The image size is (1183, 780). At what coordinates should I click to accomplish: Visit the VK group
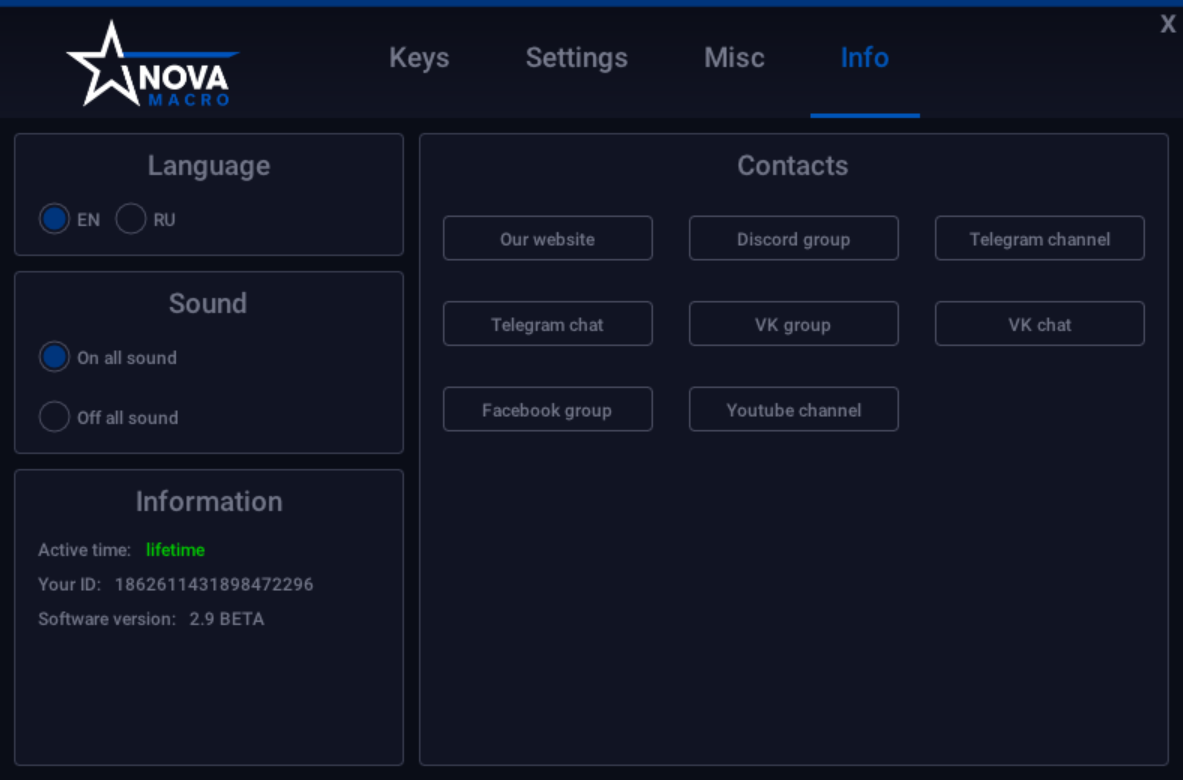click(x=793, y=324)
